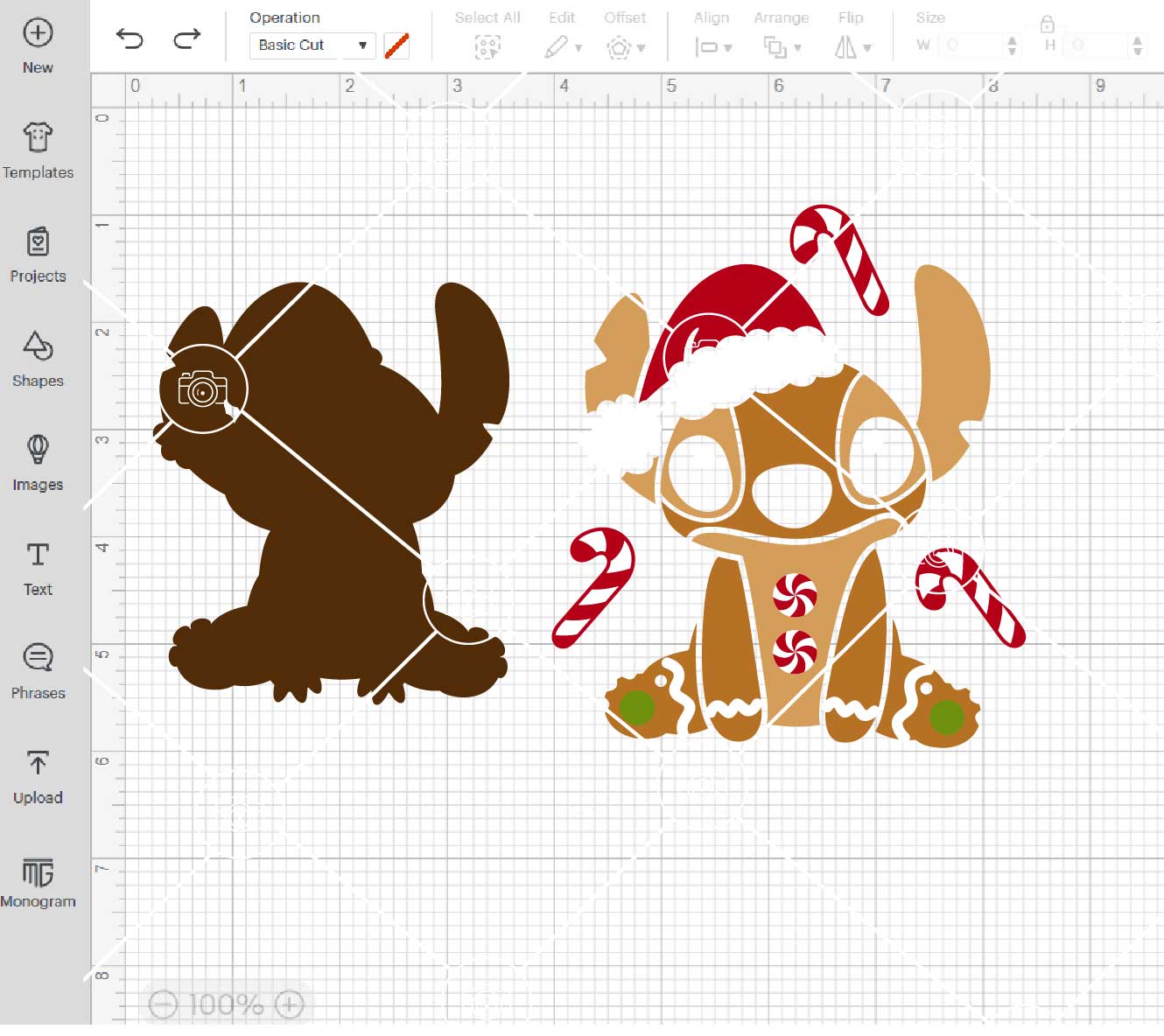Select the candy cane left of gingerbread Stitch

(x=595, y=586)
